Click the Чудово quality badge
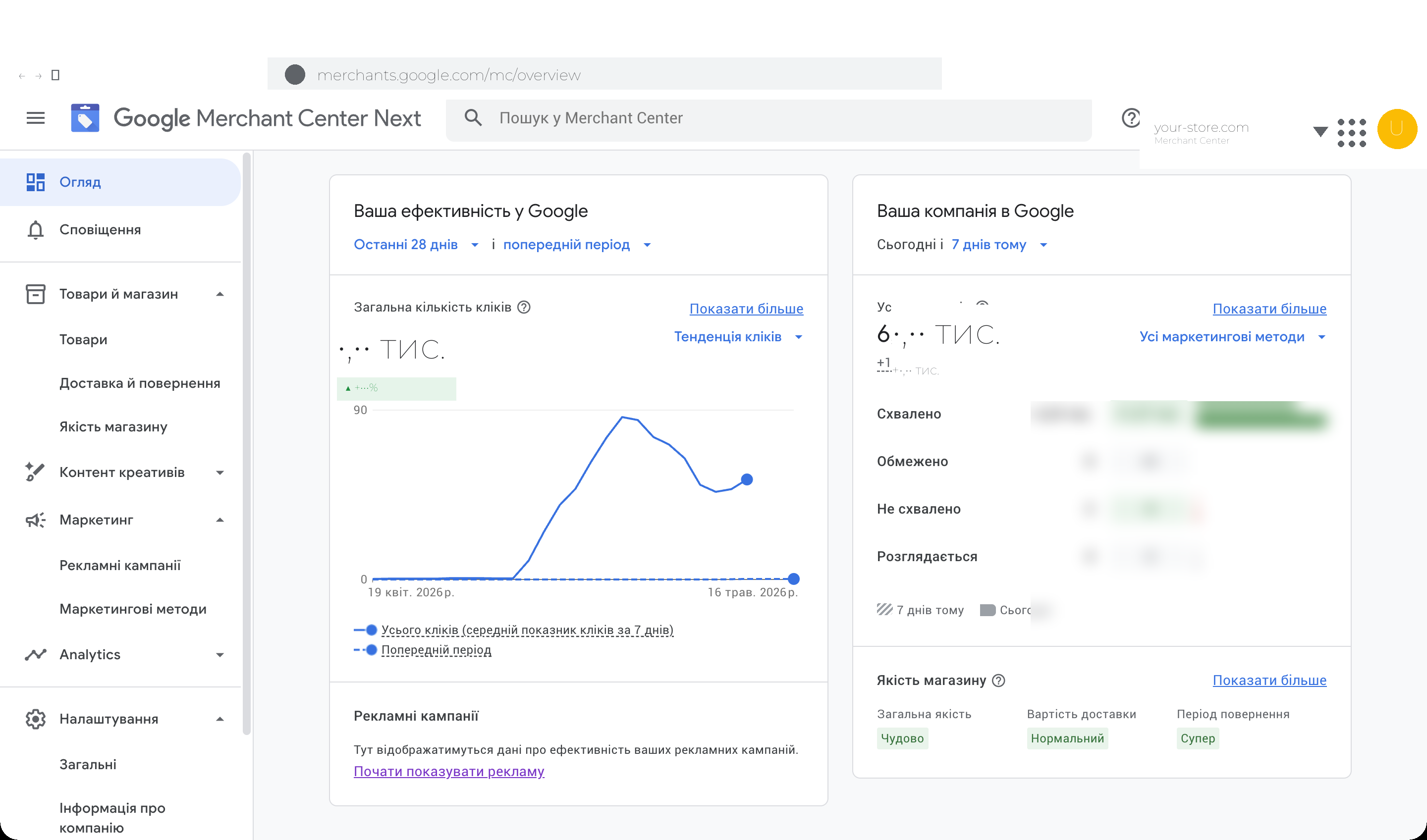This screenshot has height=840, width=1427. (902, 738)
